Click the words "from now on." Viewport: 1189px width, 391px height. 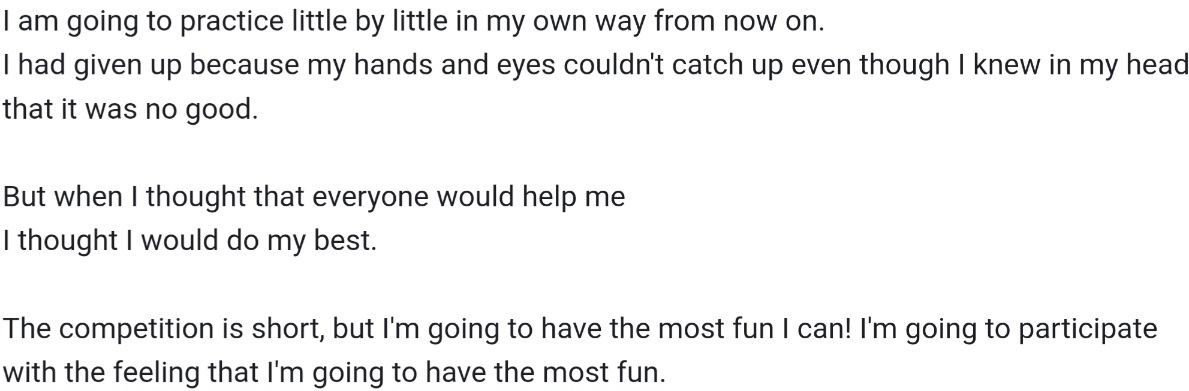(x=739, y=21)
